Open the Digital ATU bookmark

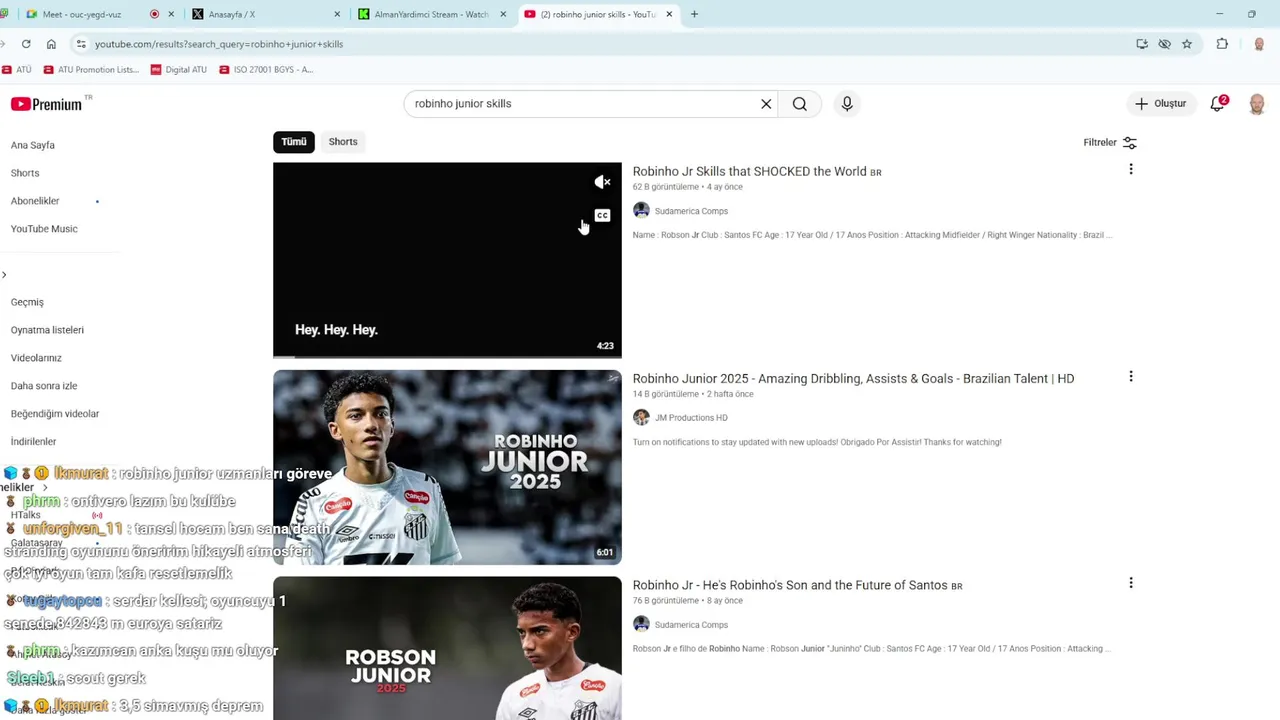[x=179, y=70]
